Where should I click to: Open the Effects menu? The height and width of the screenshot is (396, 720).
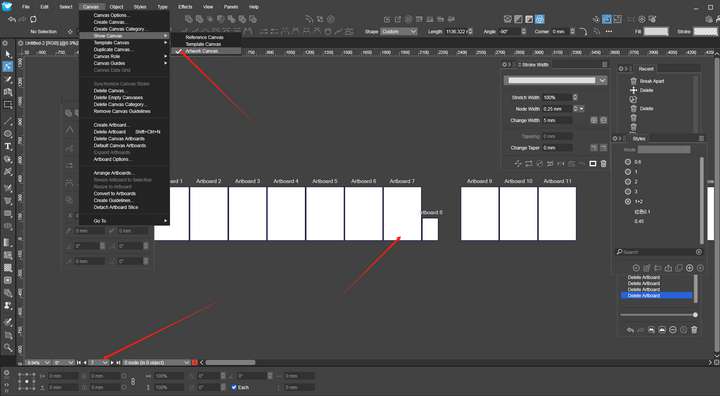point(185,7)
